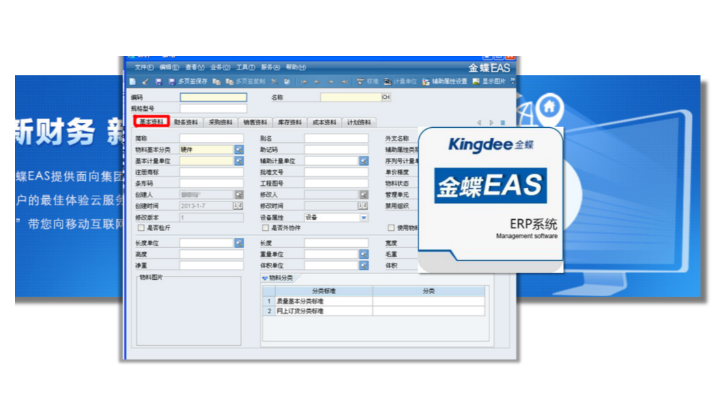The width and height of the screenshot is (715, 408).
Task: Click the 多页签复制 toolbar button
Action: click(x=246, y=82)
